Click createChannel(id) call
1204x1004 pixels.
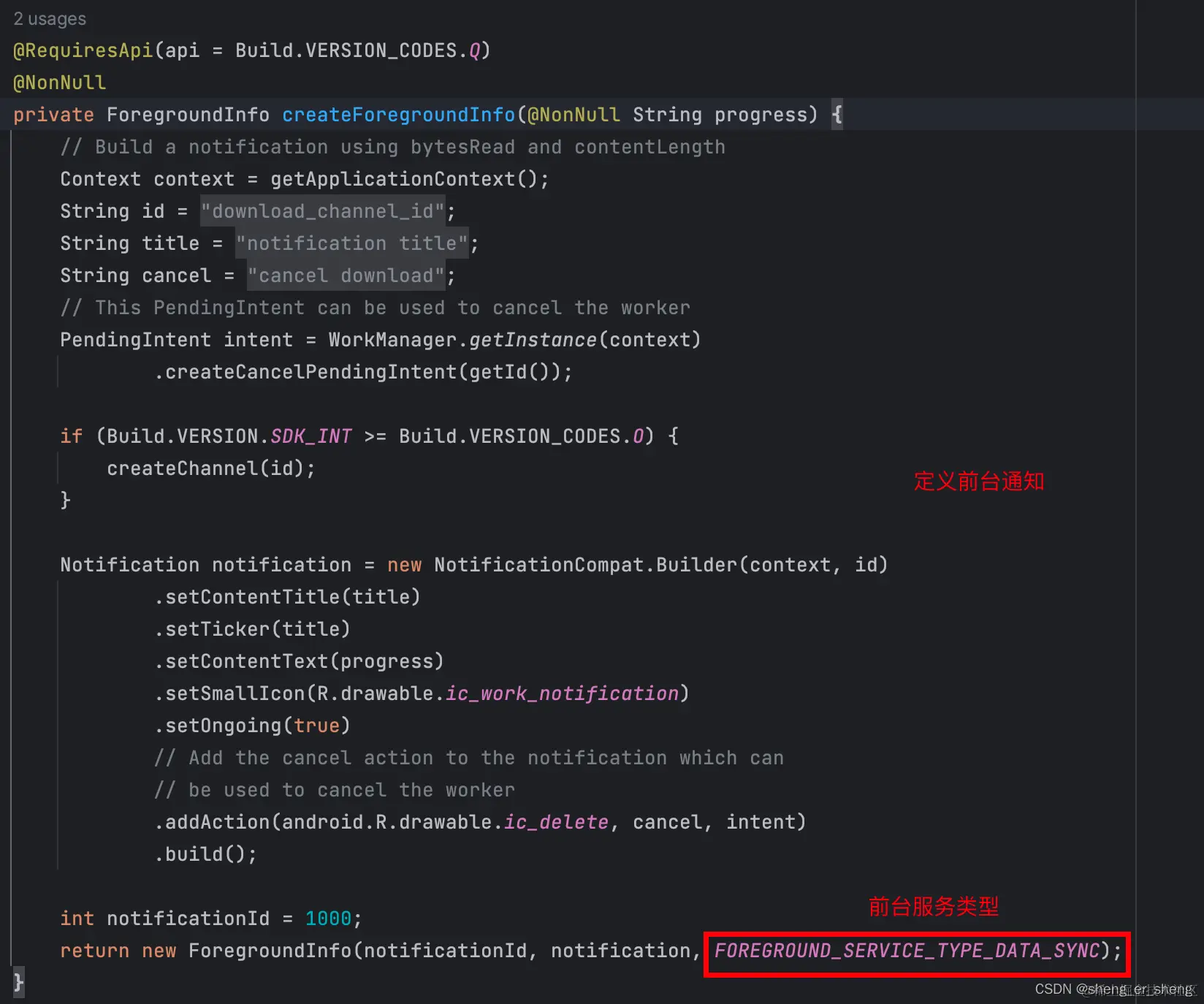tap(206, 468)
